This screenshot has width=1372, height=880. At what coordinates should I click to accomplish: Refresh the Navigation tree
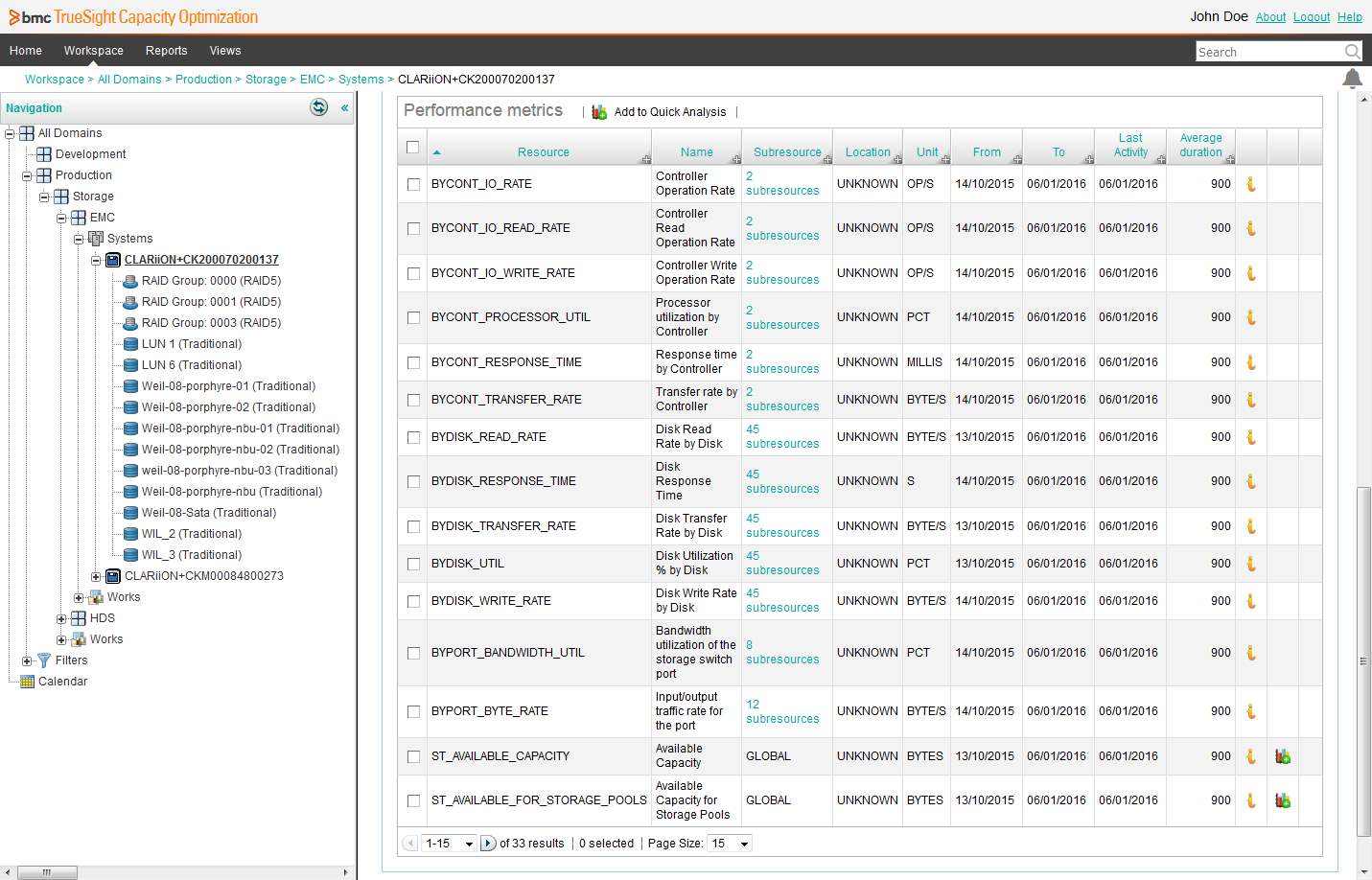click(x=319, y=107)
